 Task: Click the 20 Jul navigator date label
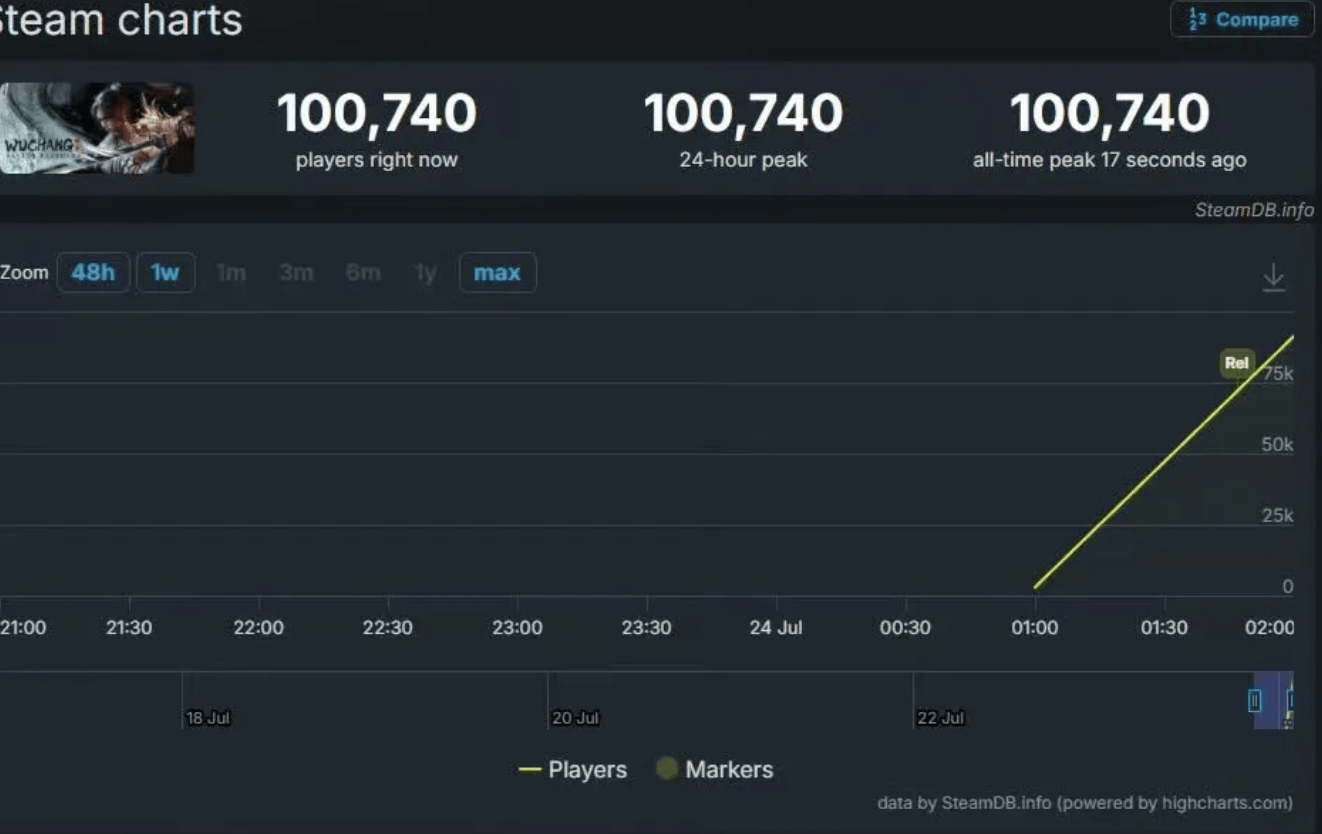click(x=575, y=718)
